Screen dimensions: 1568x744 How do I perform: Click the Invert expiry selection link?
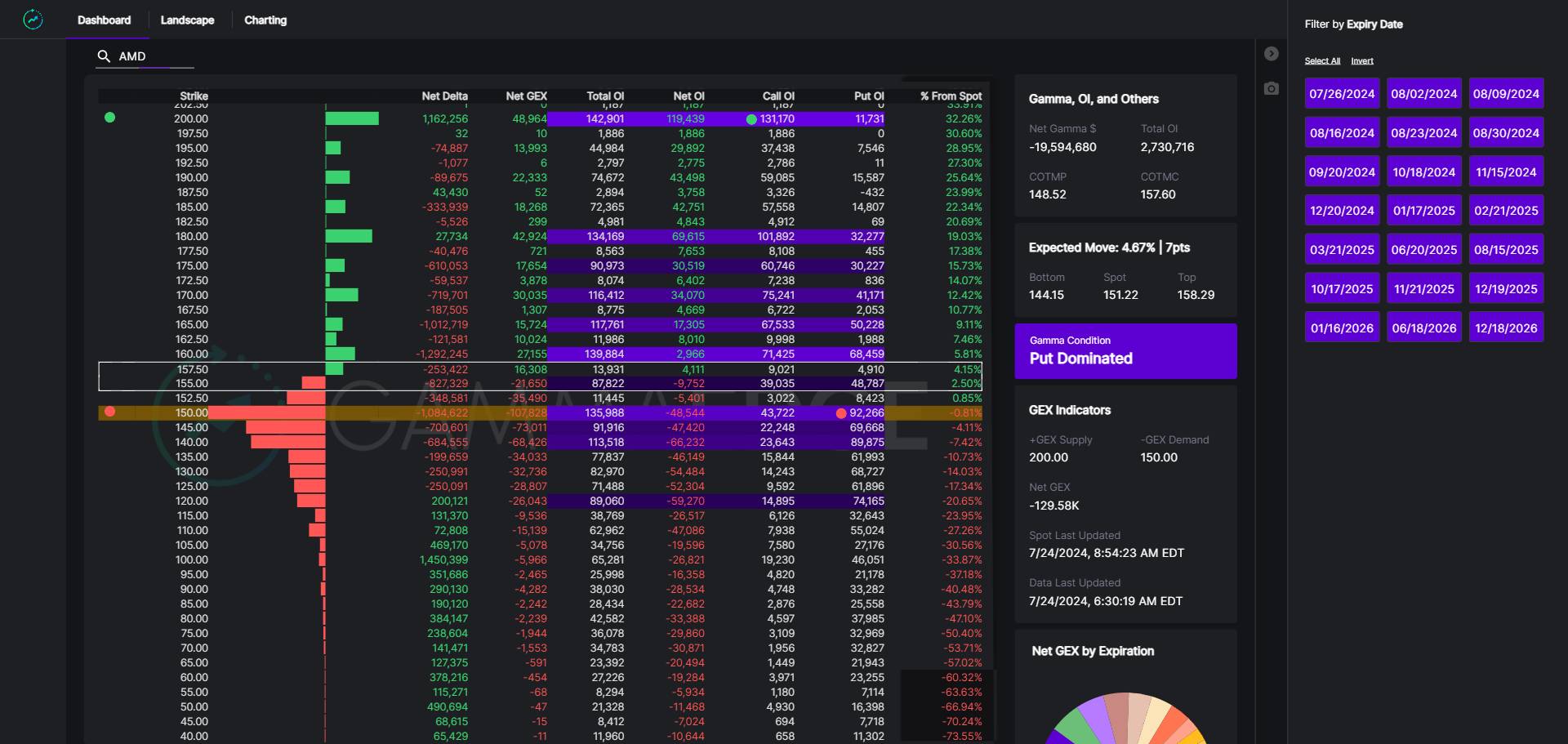tap(1361, 61)
